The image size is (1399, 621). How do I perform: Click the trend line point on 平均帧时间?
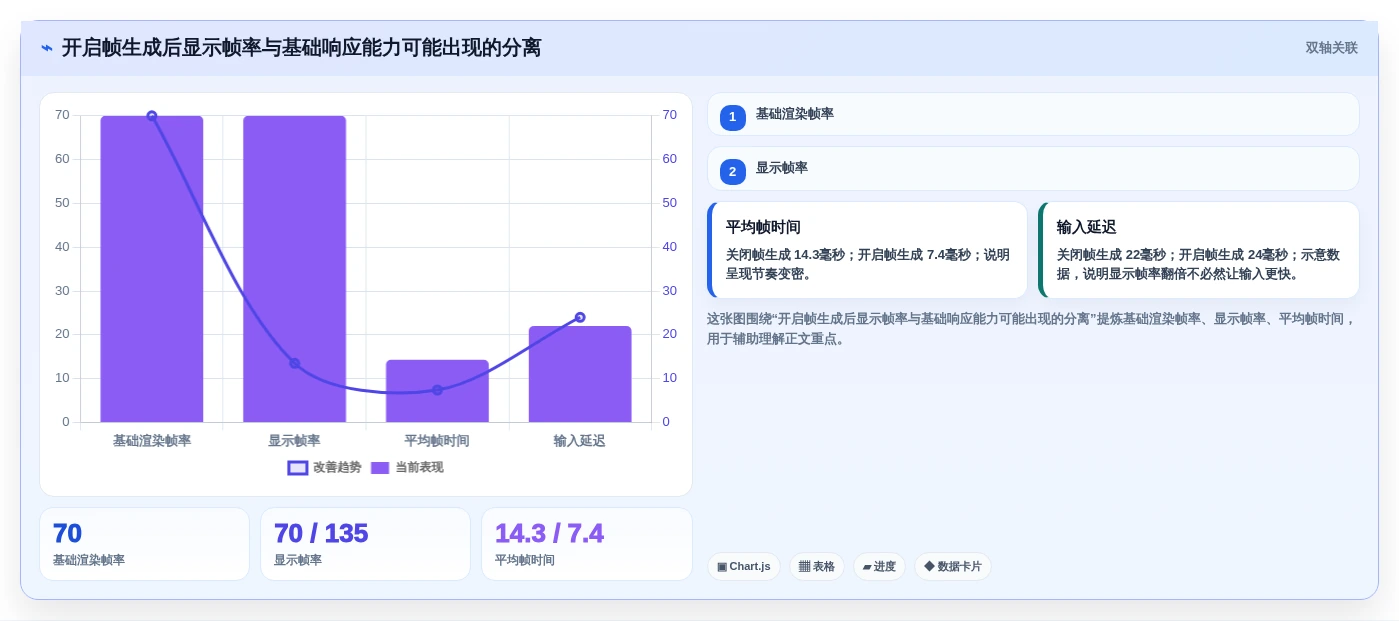[437, 390]
